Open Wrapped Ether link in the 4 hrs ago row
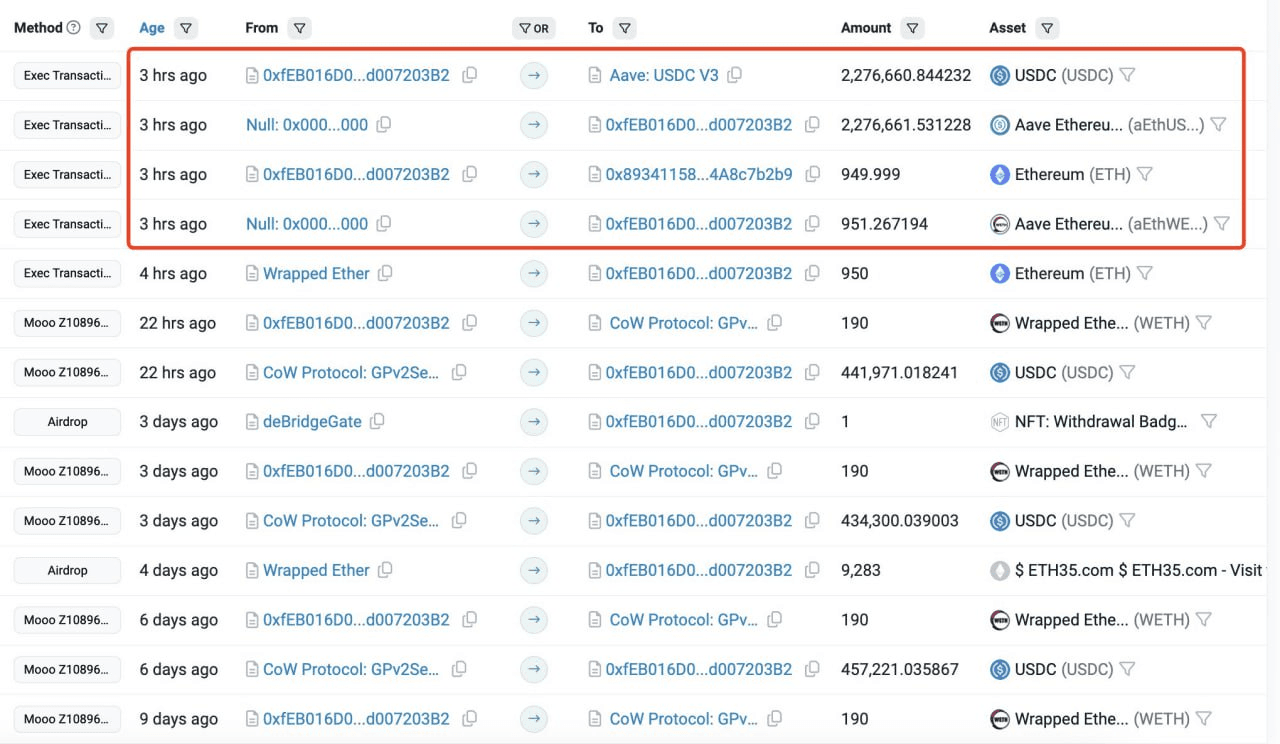 pyautogui.click(x=316, y=273)
